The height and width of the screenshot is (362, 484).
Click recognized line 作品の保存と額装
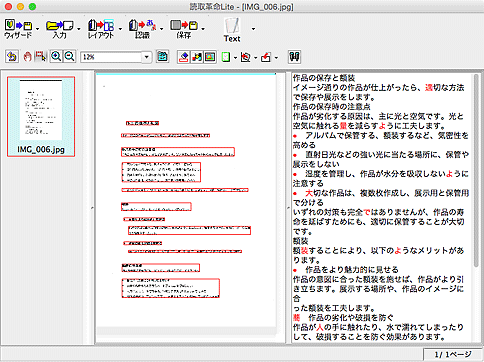point(324,78)
